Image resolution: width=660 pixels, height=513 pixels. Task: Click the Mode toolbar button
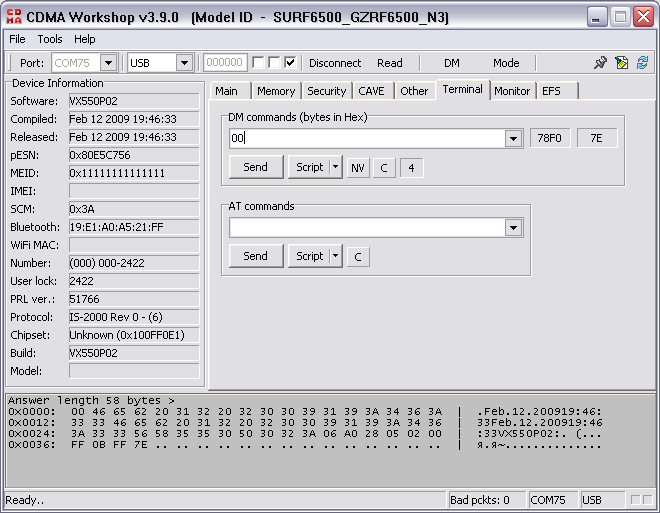click(506, 63)
